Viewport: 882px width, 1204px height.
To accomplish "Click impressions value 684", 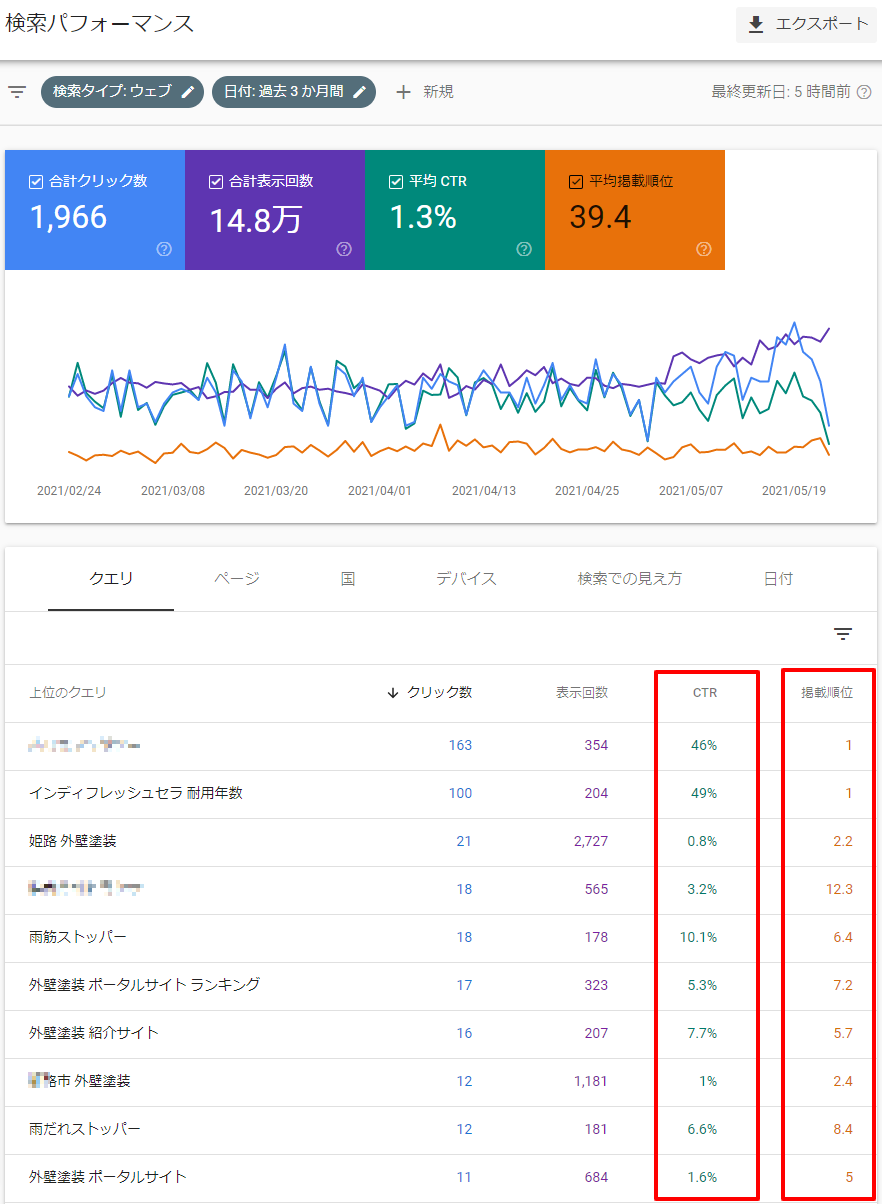I will click(596, 1177).
